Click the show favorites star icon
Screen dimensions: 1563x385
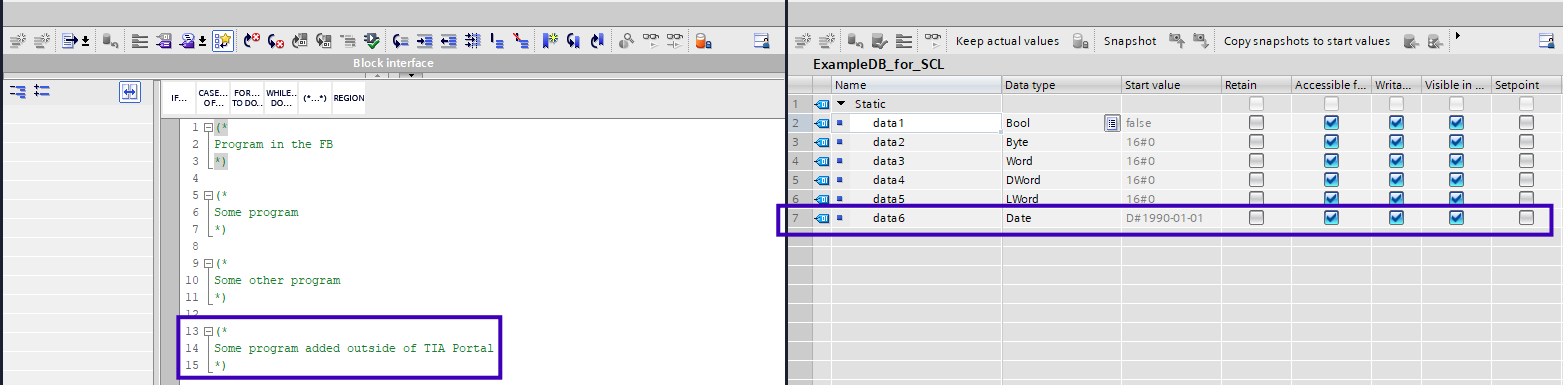pyautogui.click(x=222, y=41)
